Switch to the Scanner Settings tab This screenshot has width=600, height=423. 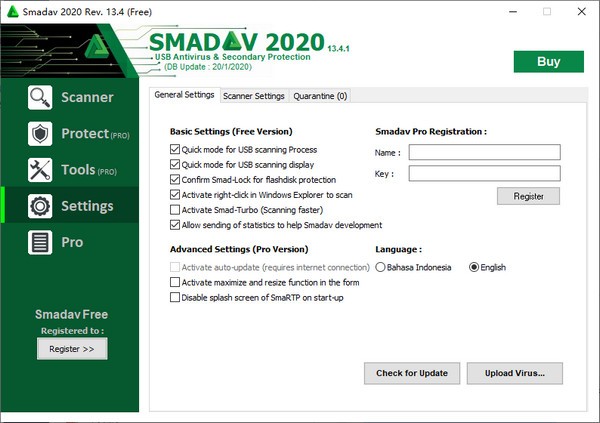[253, 96]
